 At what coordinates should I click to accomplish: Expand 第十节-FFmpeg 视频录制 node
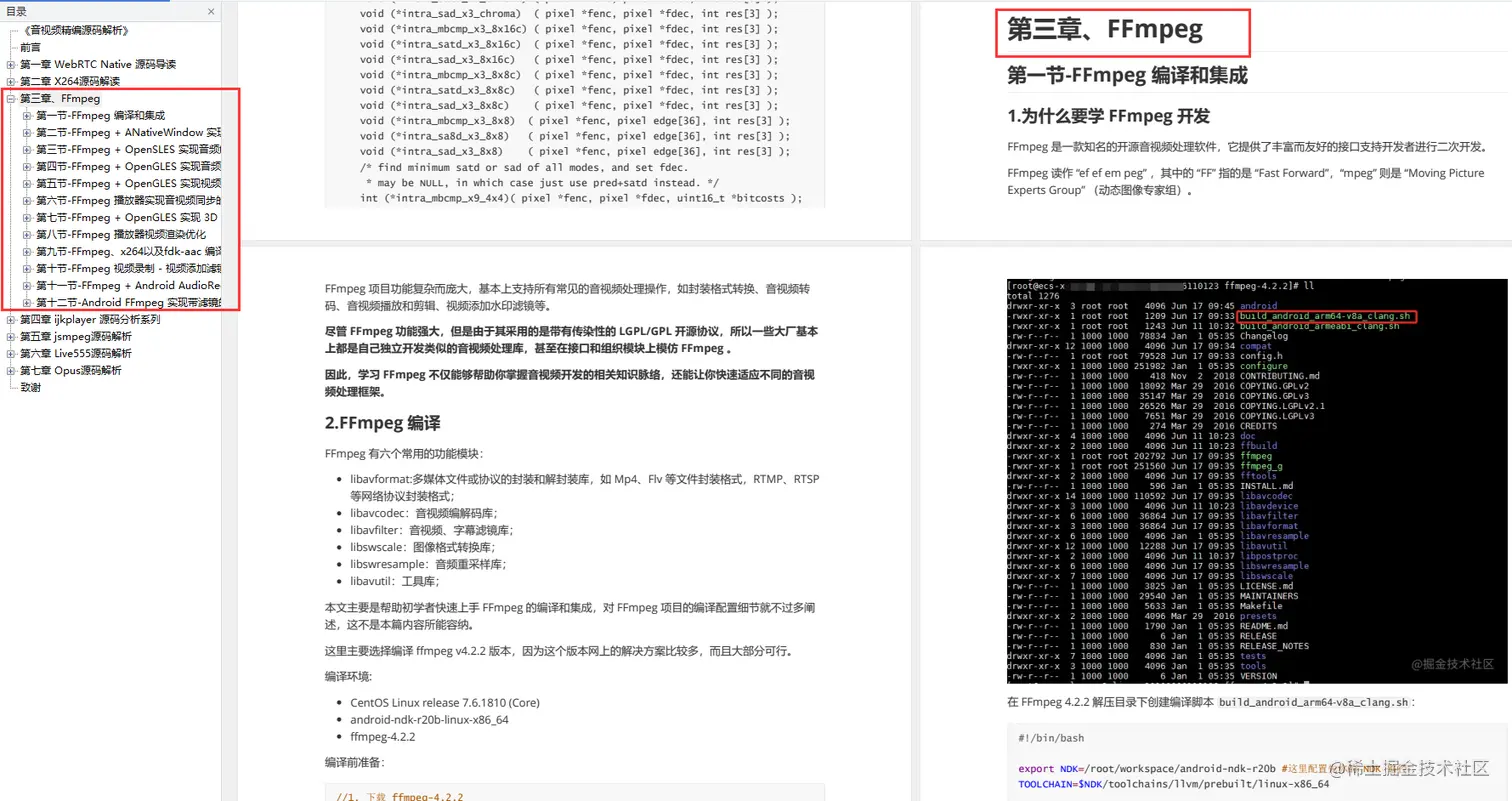coord(27,269)
